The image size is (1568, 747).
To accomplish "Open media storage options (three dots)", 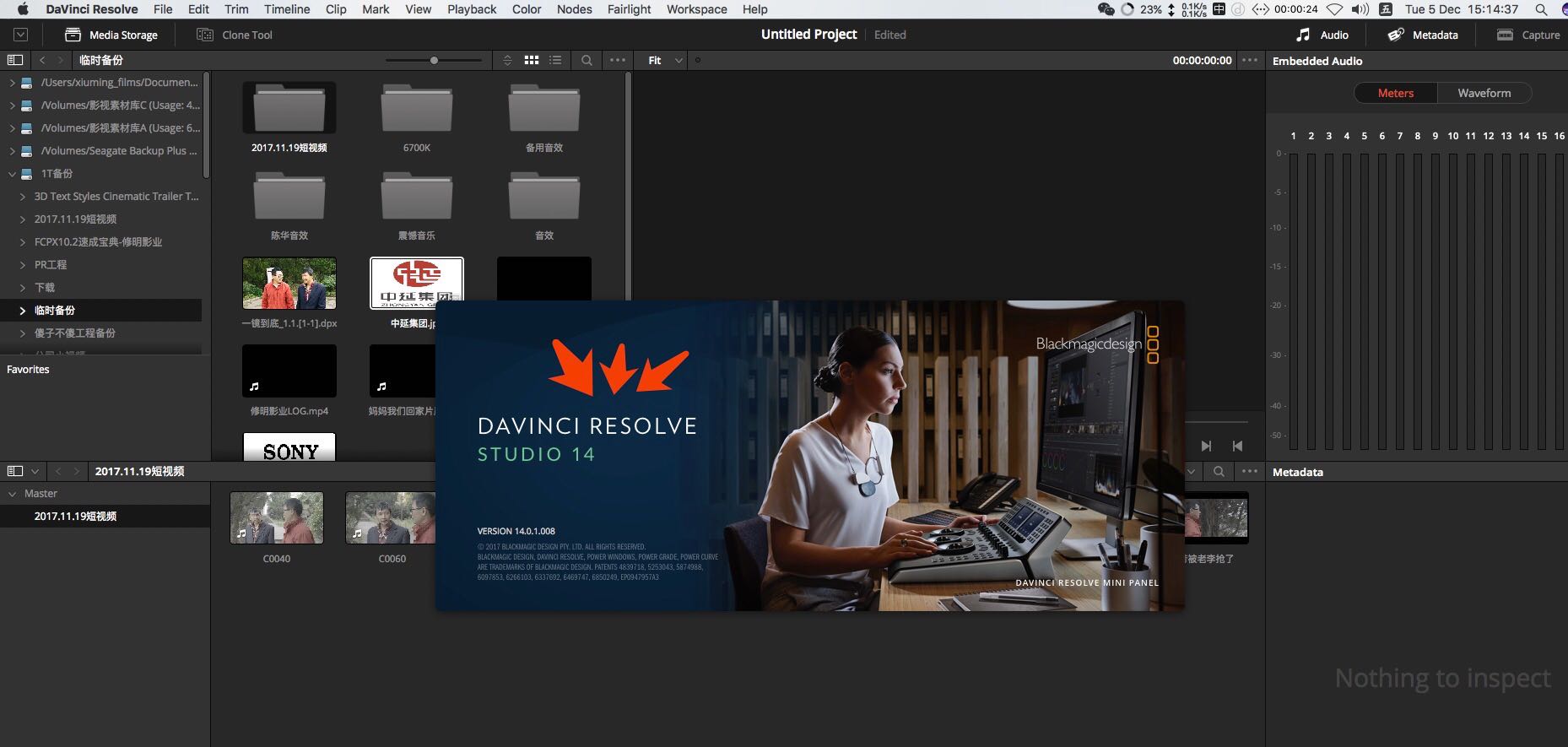I will [618, 60].
